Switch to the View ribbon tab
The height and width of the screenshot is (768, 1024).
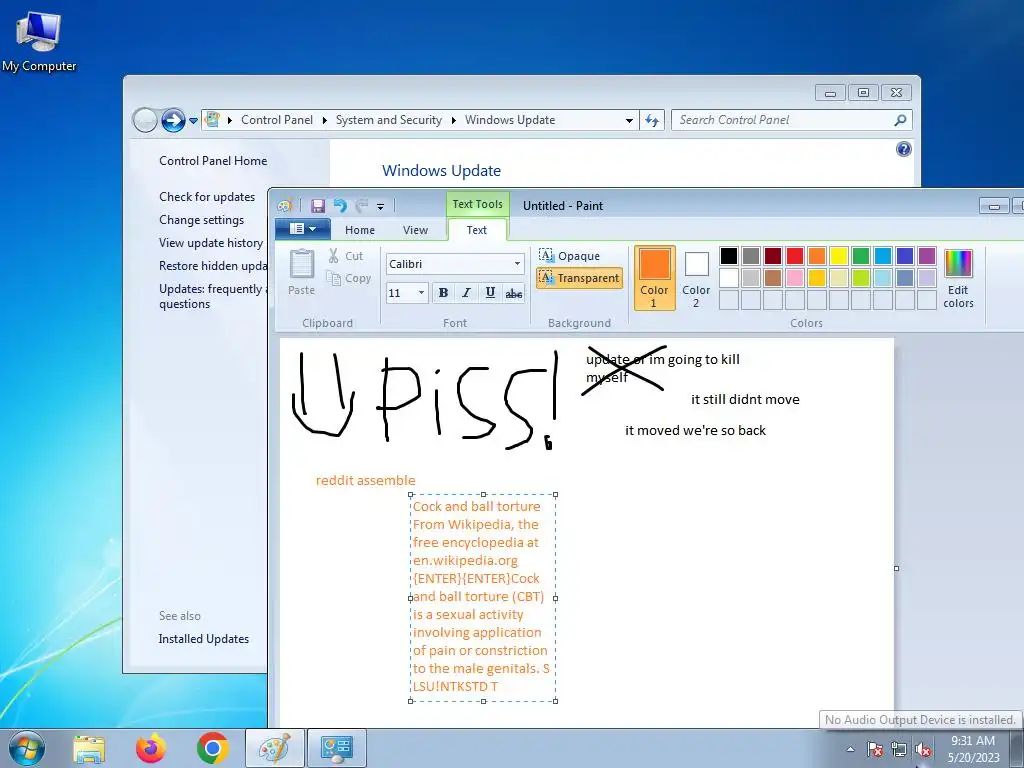[415, 230]
